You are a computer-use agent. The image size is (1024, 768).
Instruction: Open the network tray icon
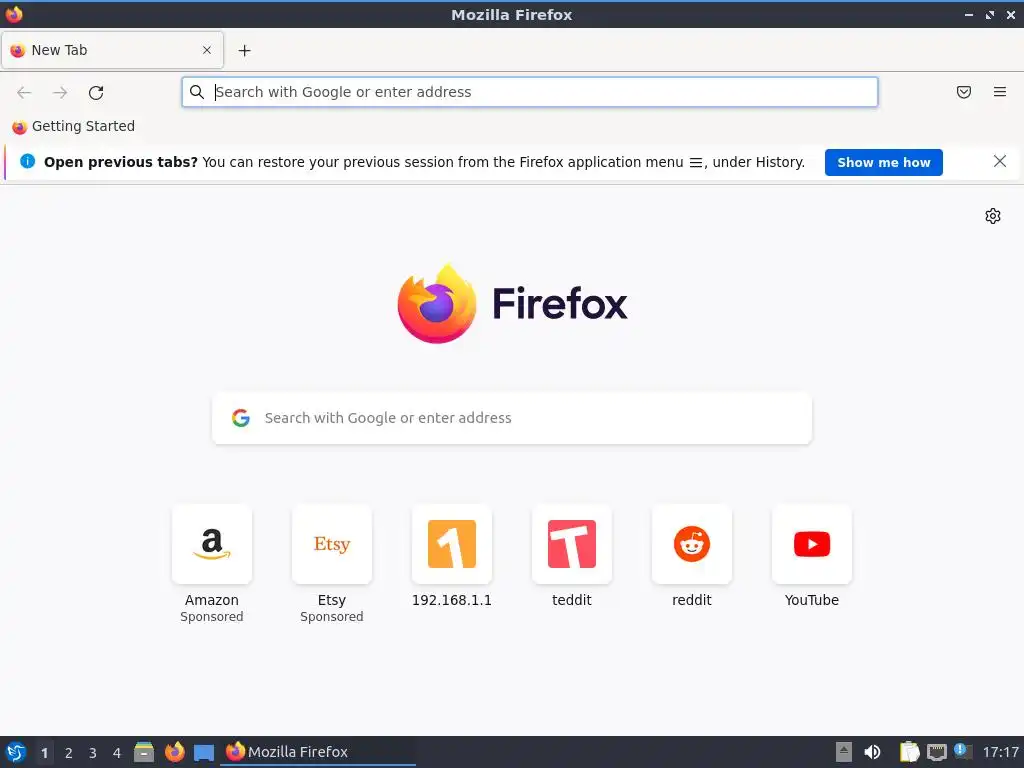pyautogui.click(x=936, y=752)
